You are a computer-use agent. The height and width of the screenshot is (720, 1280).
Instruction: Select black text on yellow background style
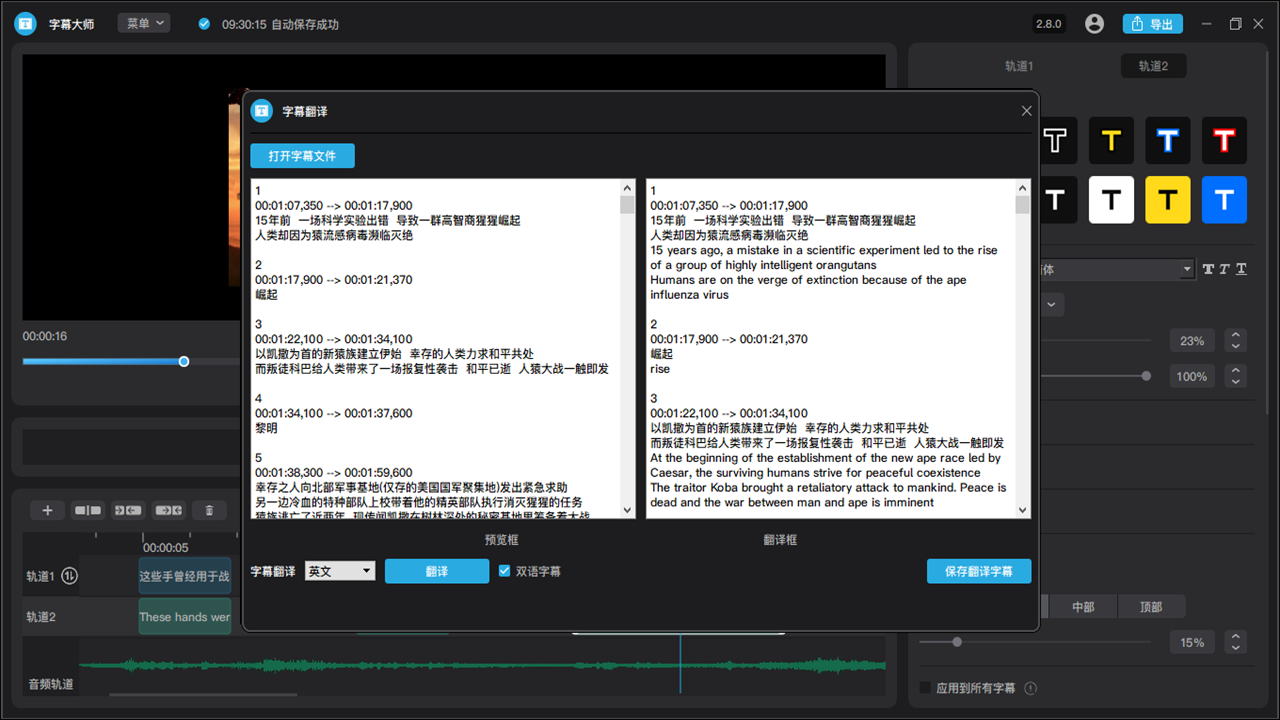1167,200
